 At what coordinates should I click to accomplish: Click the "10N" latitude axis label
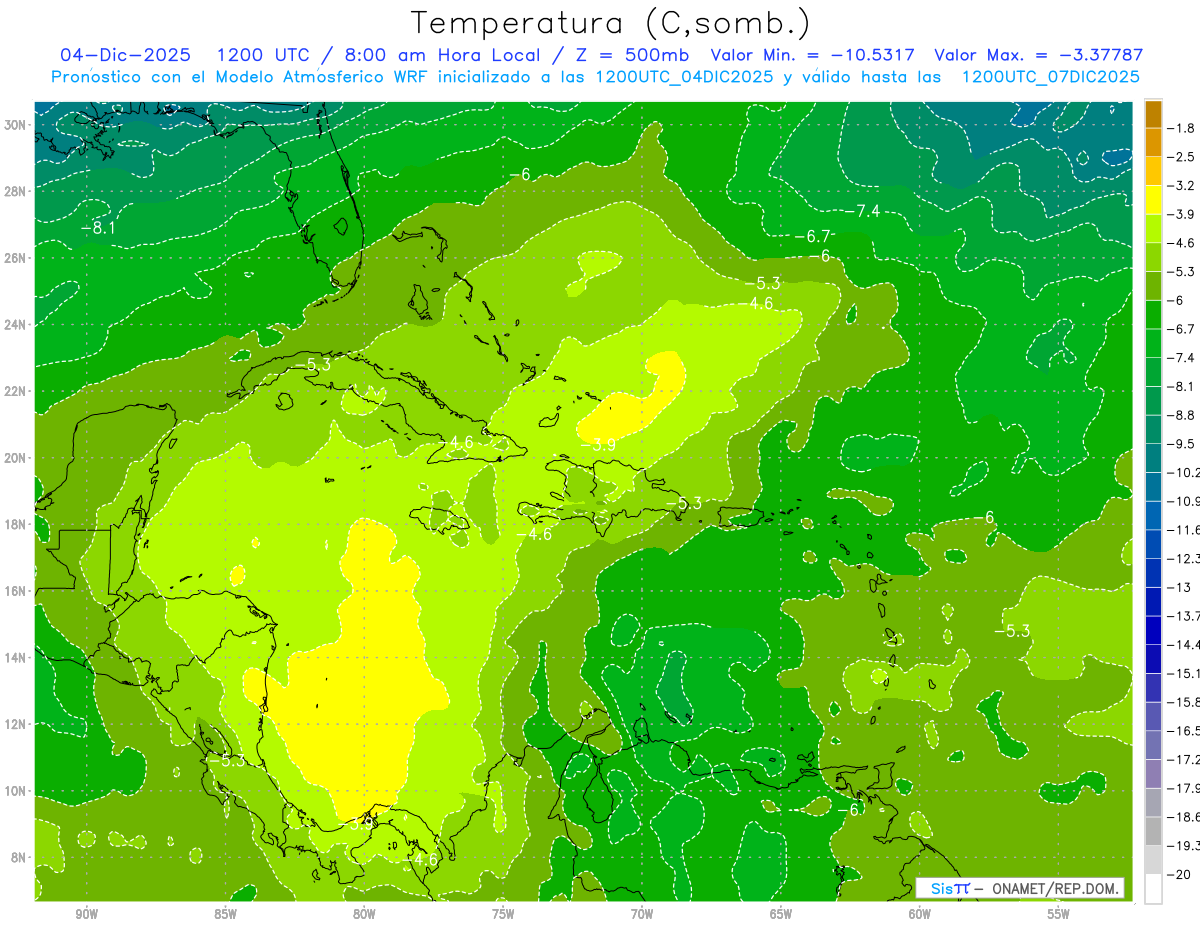click(15, 791)
